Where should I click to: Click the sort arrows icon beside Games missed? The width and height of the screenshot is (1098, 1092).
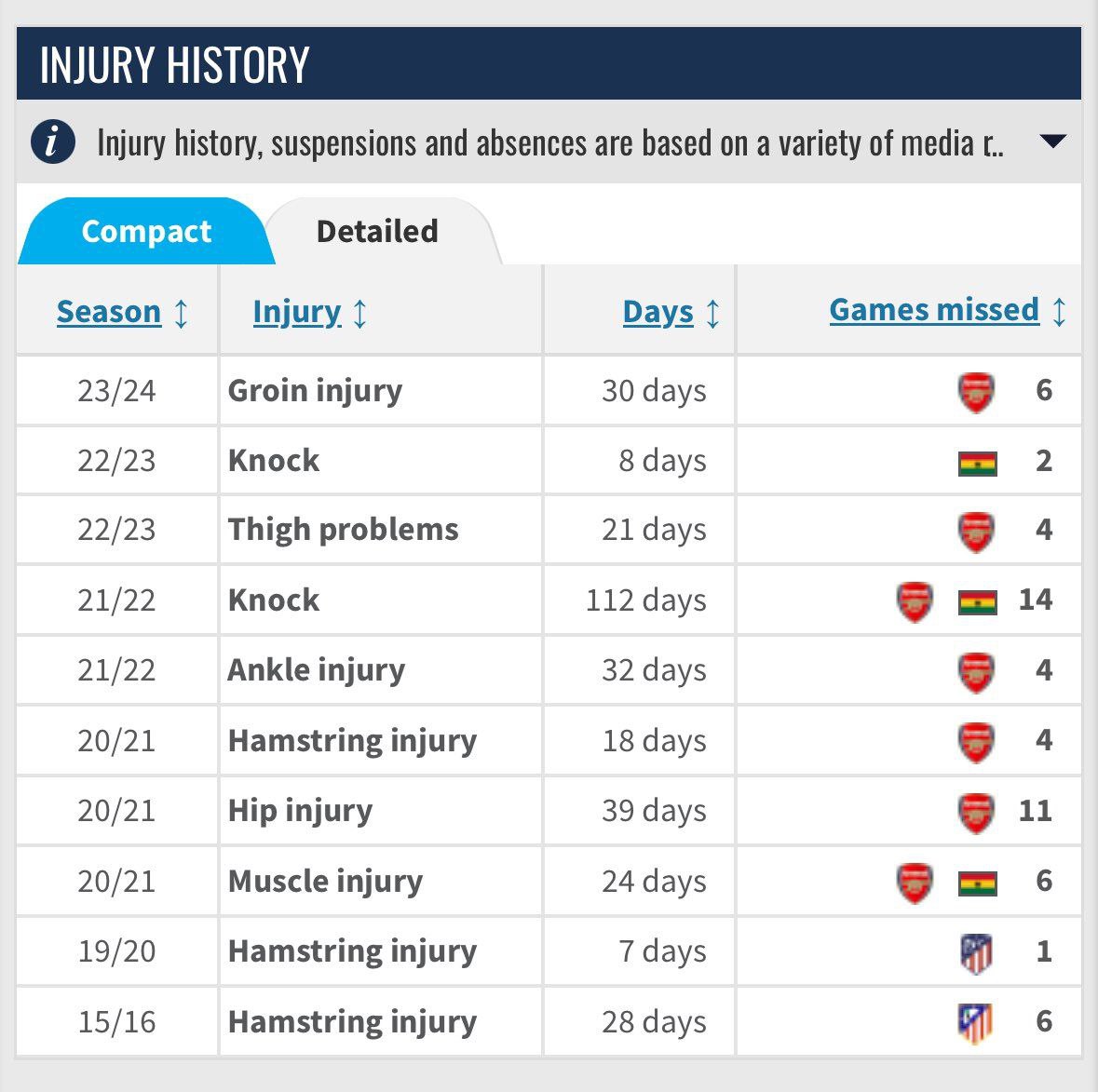tap(1059, 312)
